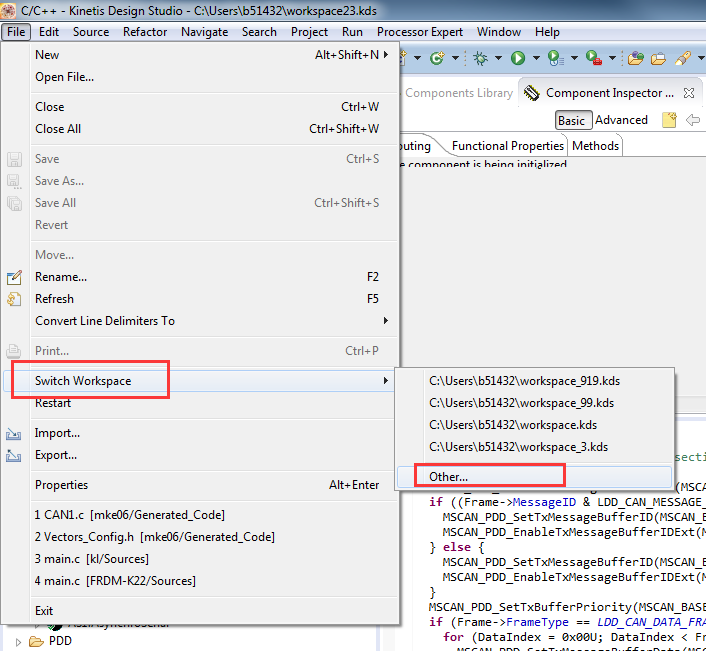Choose Close All menu item
The width and height of the screenshot is (706, 651).
[198, 129]
